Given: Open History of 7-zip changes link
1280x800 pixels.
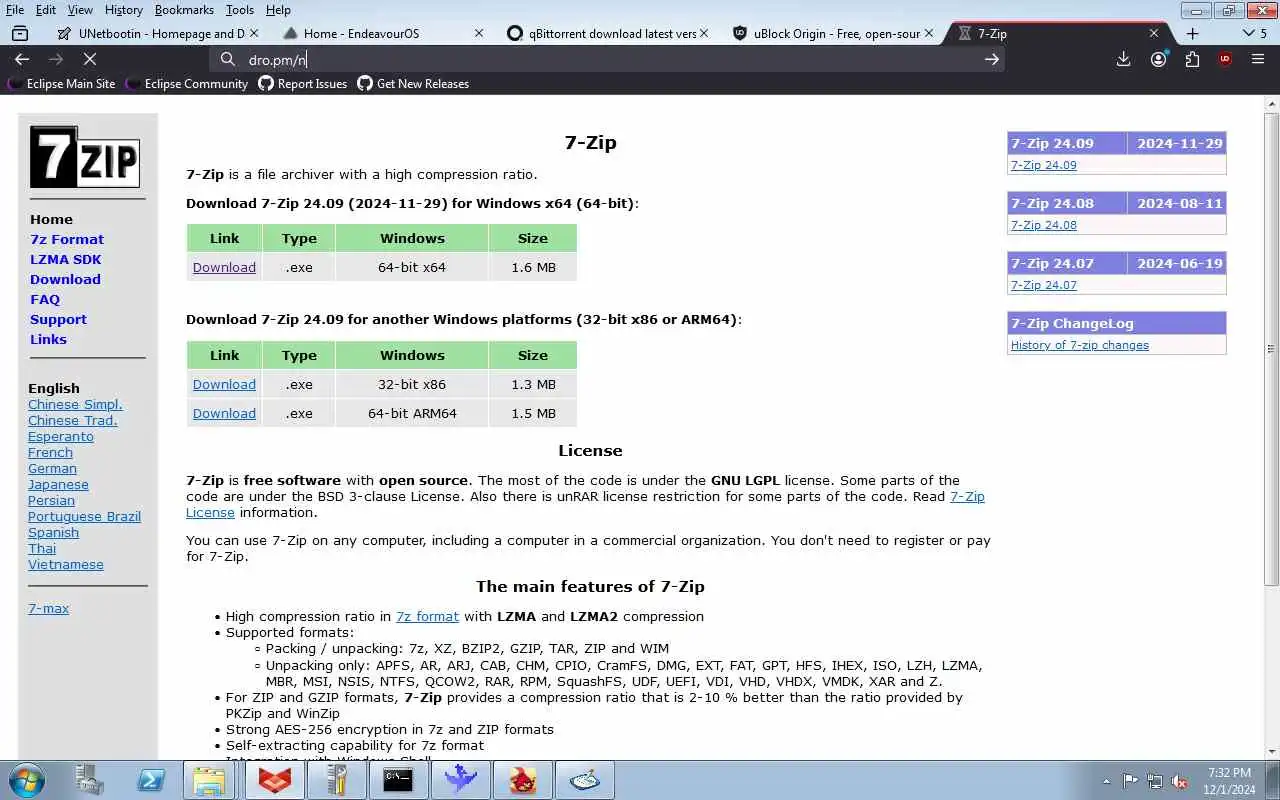Looking at the screenshot, I should 1080,346.
